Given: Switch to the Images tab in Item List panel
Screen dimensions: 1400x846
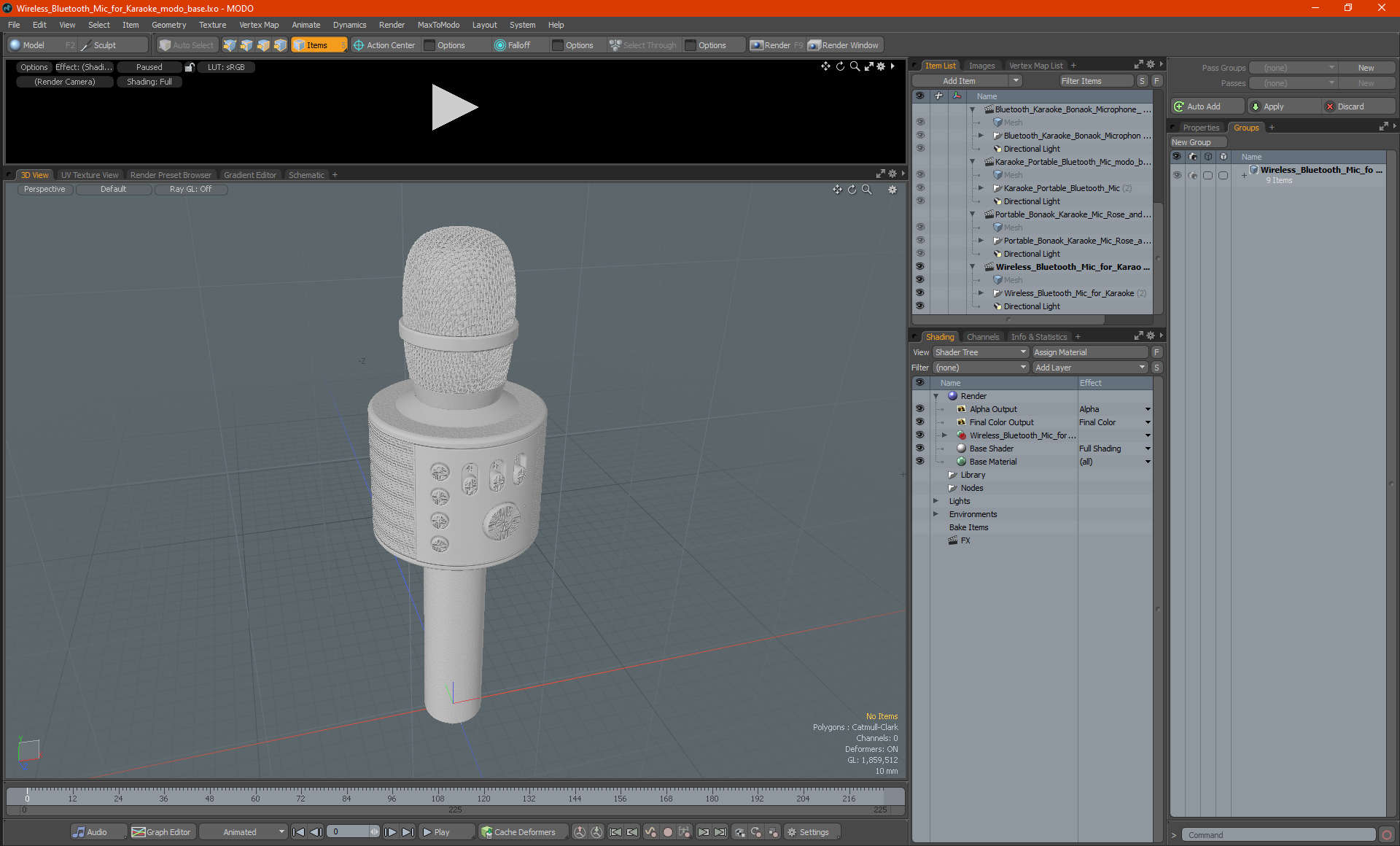Looking at the screenshot, I should click(981, 65).
